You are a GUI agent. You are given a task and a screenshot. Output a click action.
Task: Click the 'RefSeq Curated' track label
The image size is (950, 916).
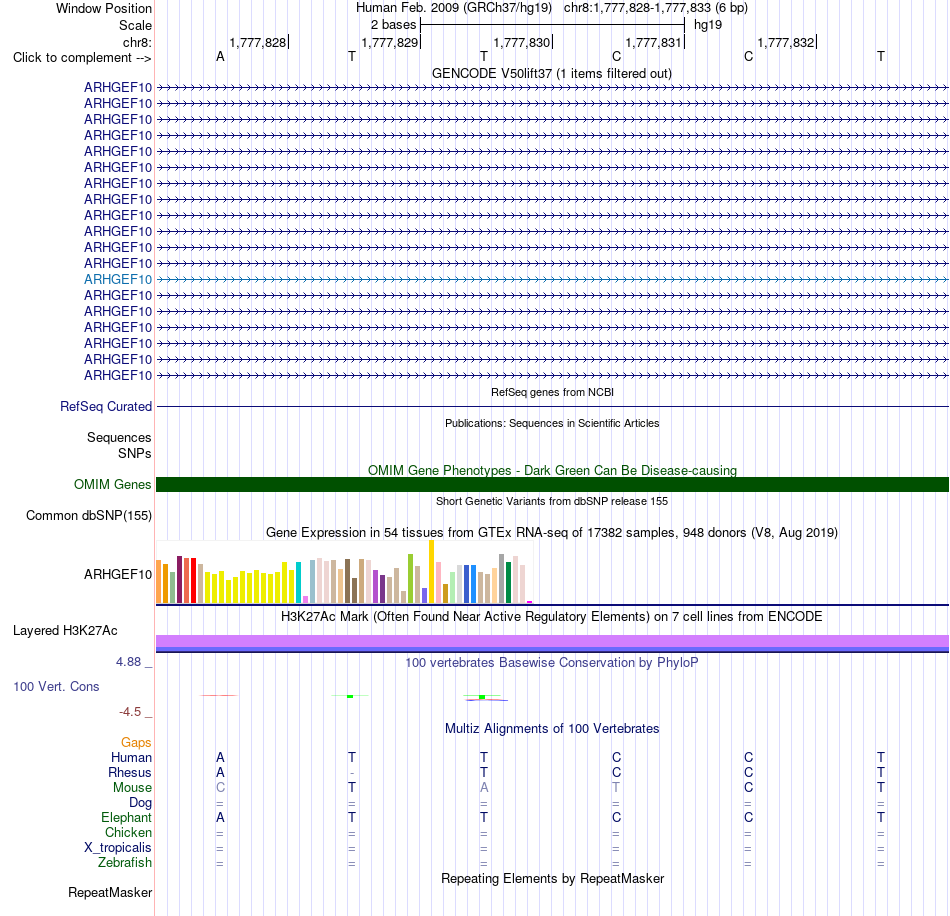tap(105, 407)
